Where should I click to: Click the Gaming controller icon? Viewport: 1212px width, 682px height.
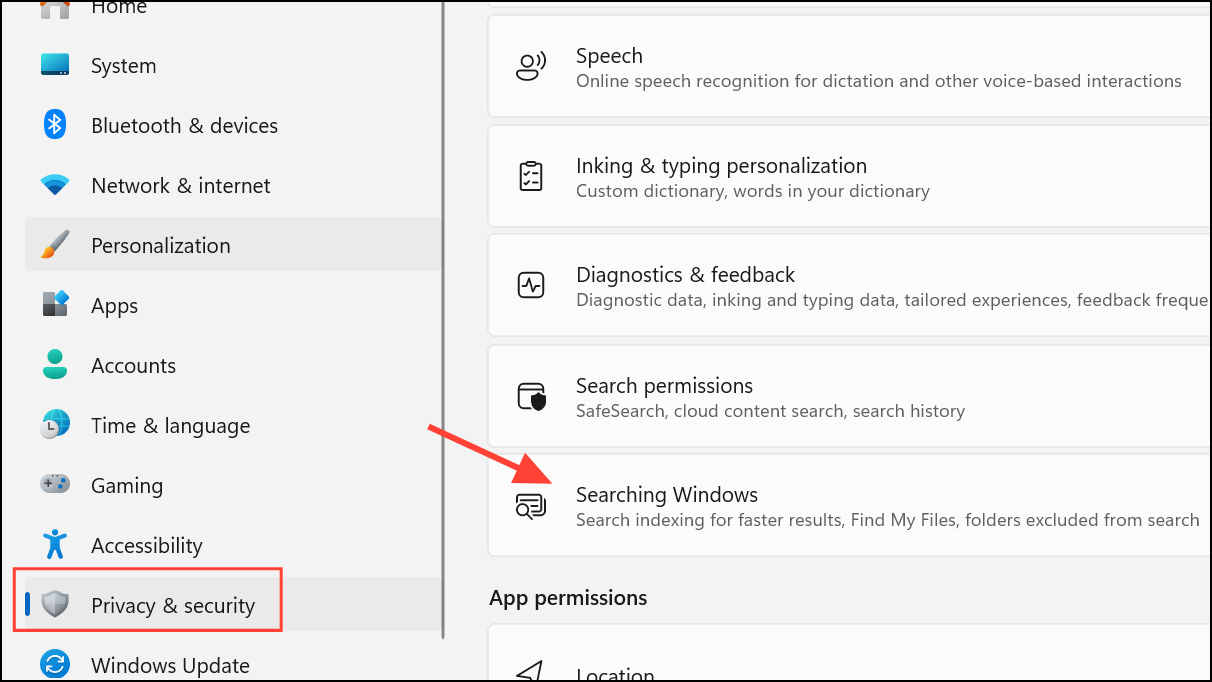point(54,485)
